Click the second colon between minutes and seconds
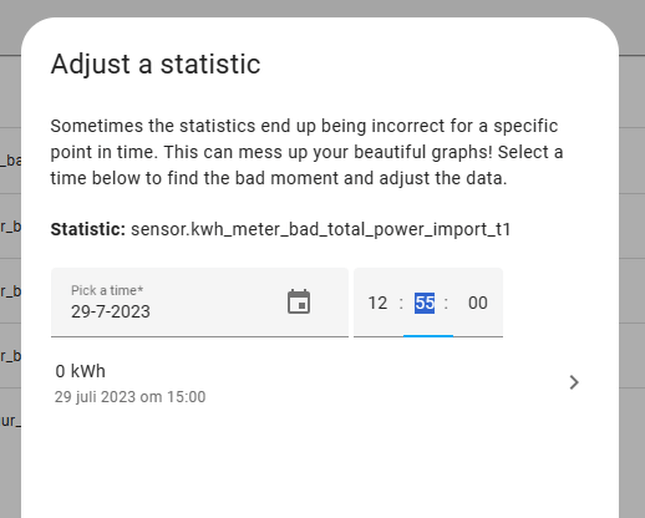The height and width of the screenshot is (518, 645). point(446,303)
